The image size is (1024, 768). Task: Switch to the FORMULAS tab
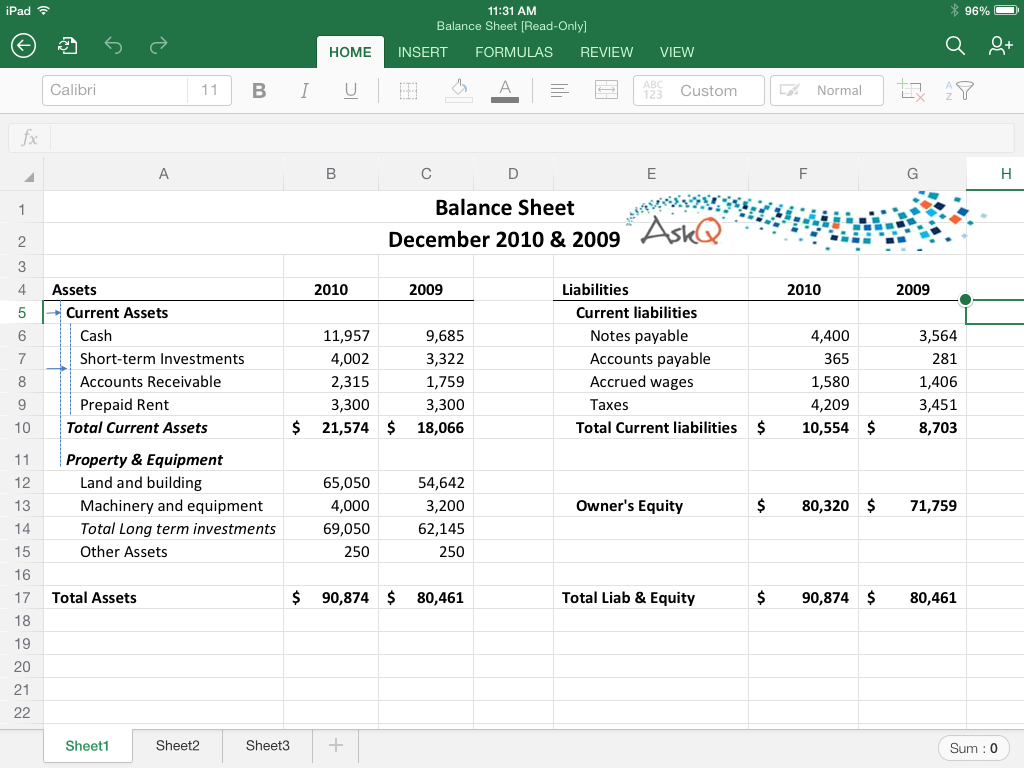coord(513,52)
